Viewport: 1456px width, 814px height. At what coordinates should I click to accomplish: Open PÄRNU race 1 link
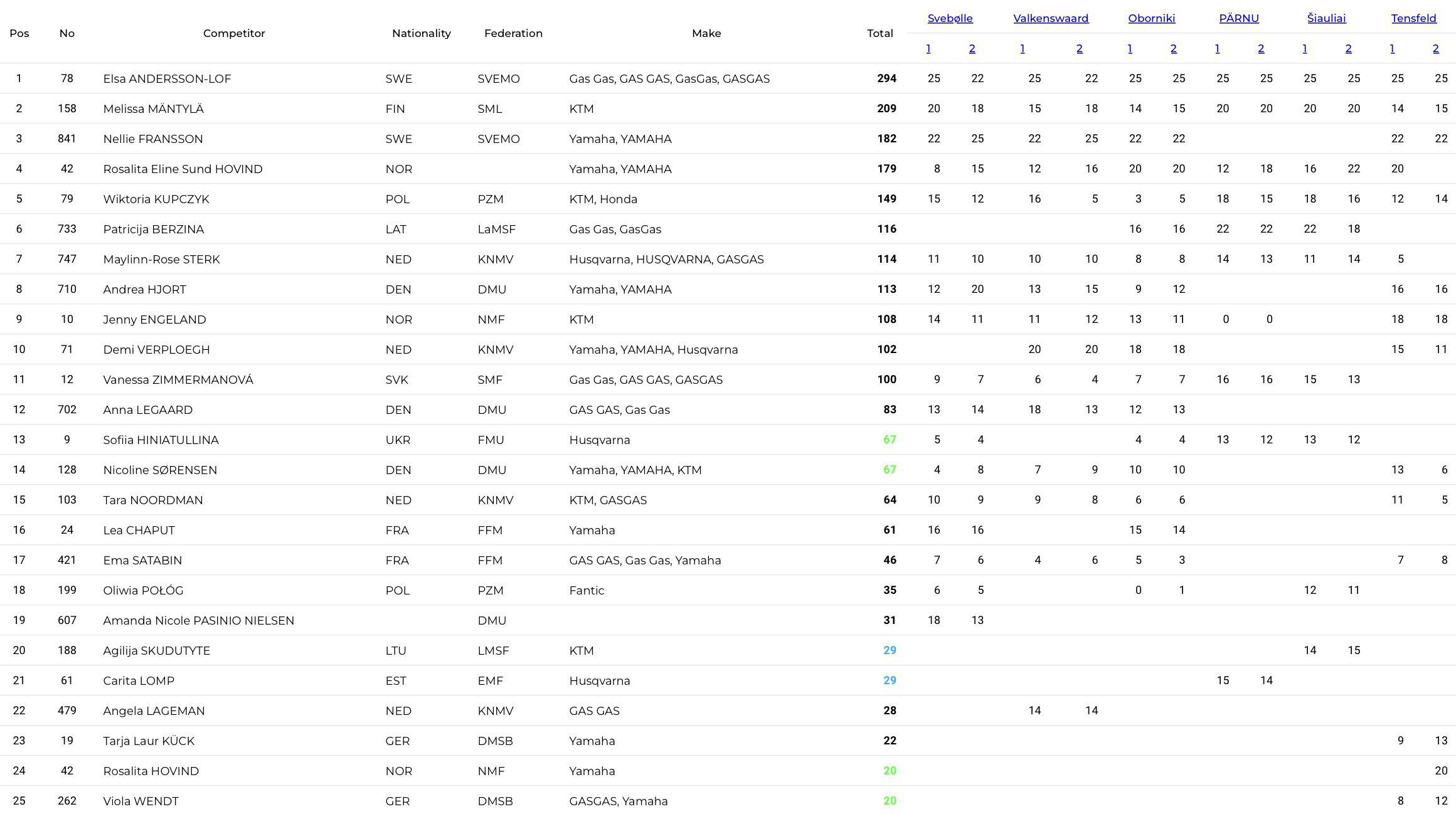(x=1217, y=48)
